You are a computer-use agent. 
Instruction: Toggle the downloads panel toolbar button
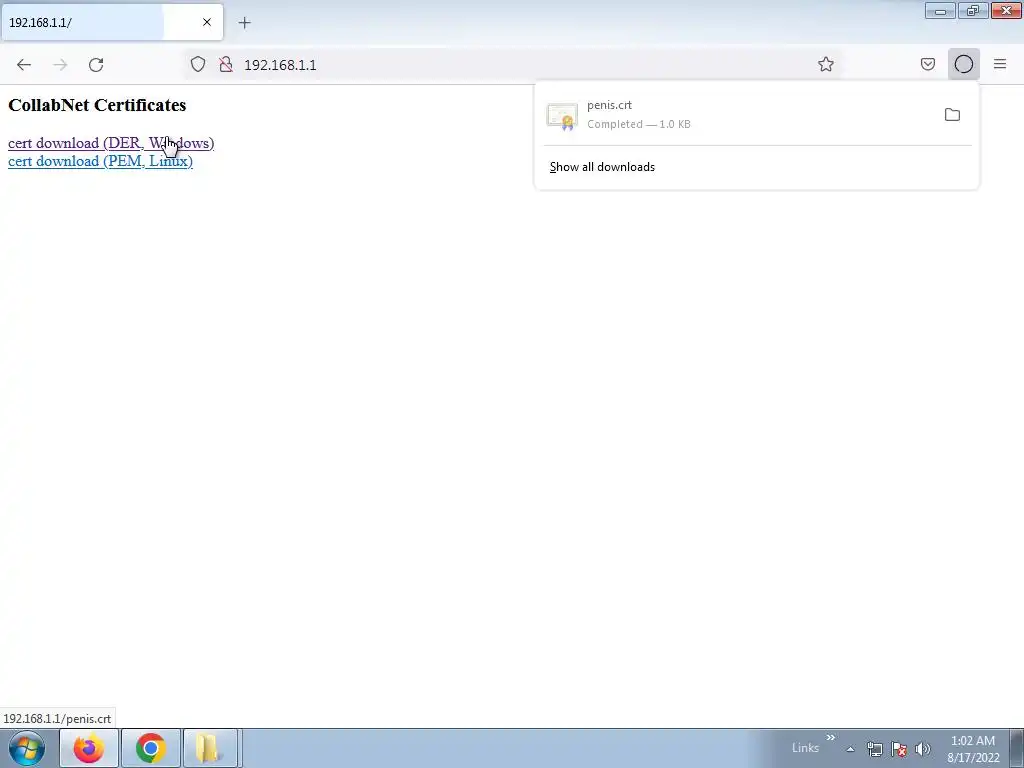(964, 64)
